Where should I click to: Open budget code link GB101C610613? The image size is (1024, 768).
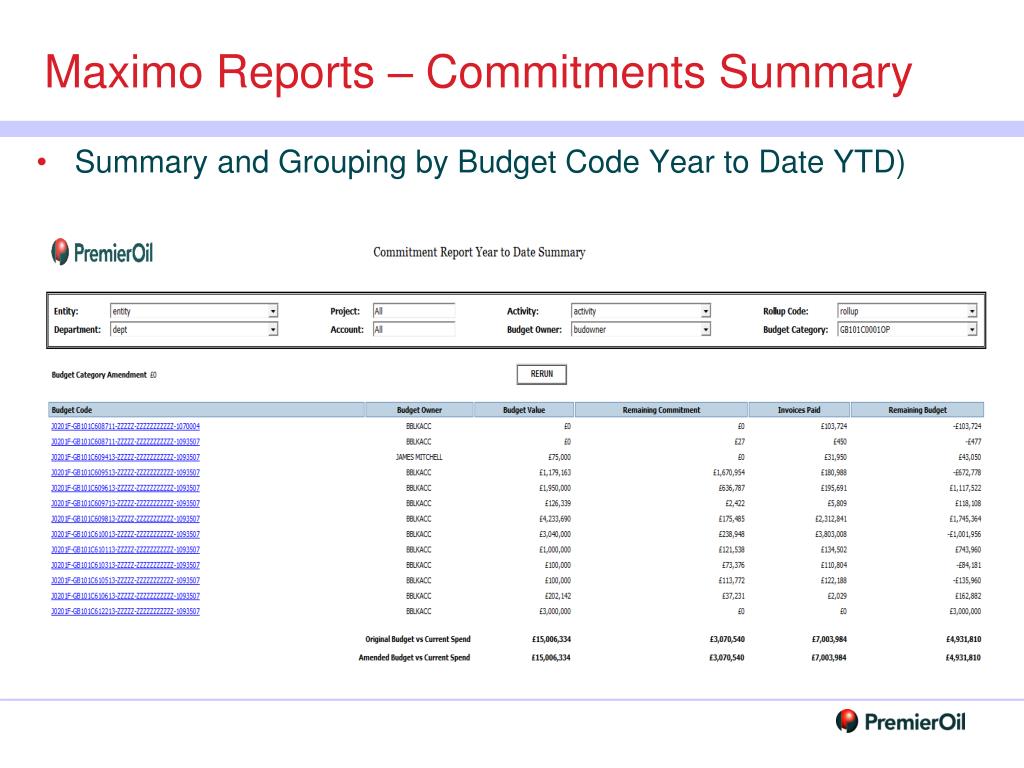coord(125,596)
